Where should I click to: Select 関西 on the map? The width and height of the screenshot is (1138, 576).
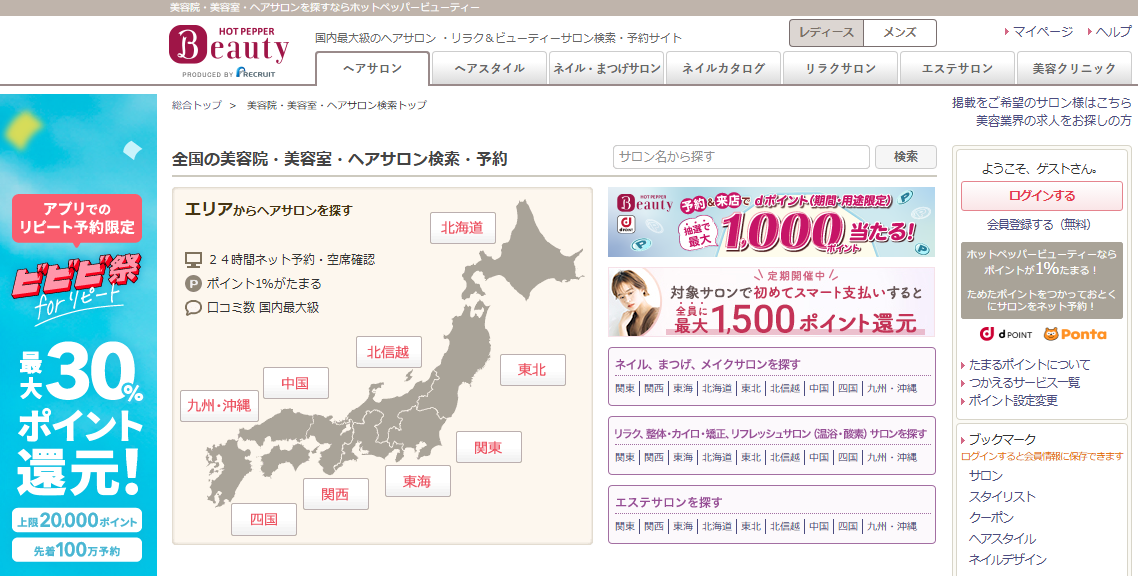[x=335, y=495]
